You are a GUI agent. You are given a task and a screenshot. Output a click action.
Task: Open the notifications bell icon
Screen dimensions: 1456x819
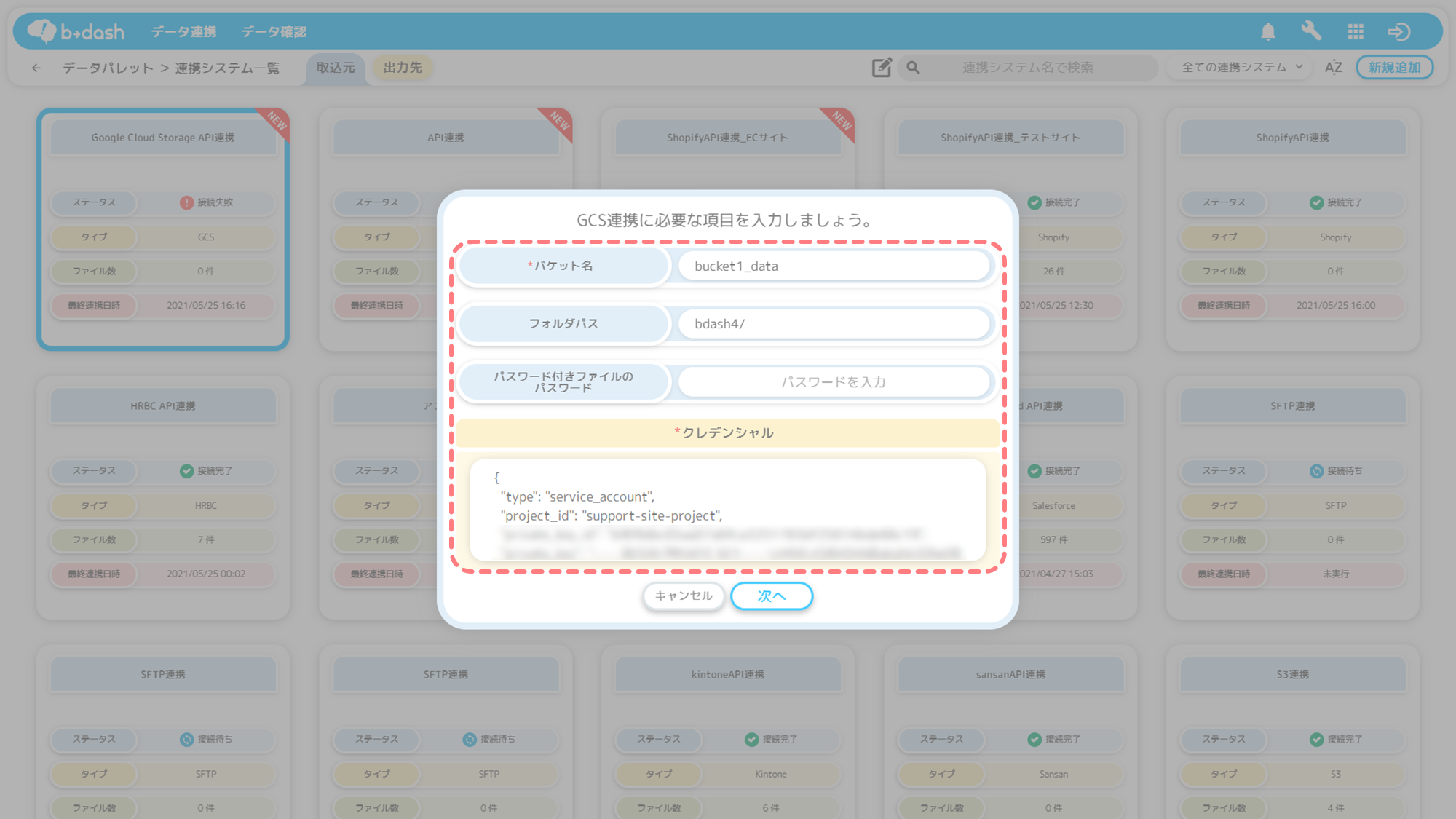tap(1268, 31)
